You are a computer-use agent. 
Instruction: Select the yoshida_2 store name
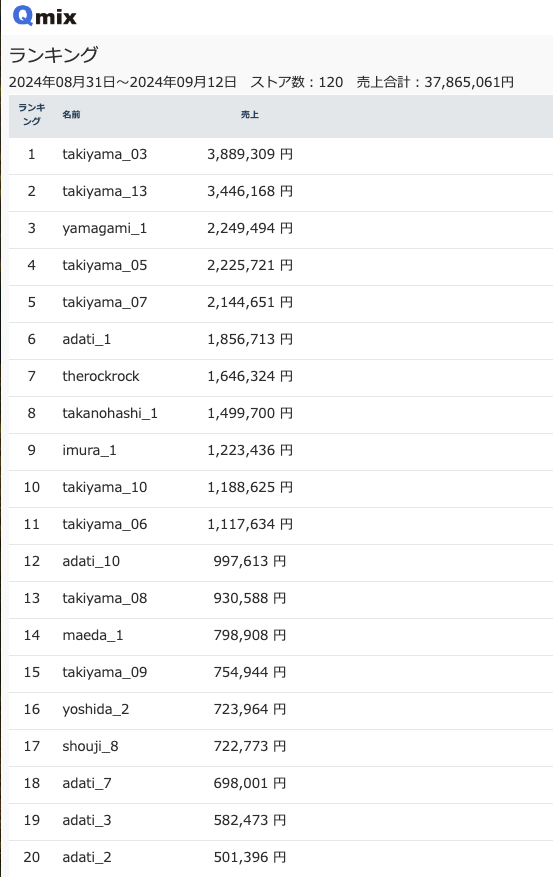(96, 709)
